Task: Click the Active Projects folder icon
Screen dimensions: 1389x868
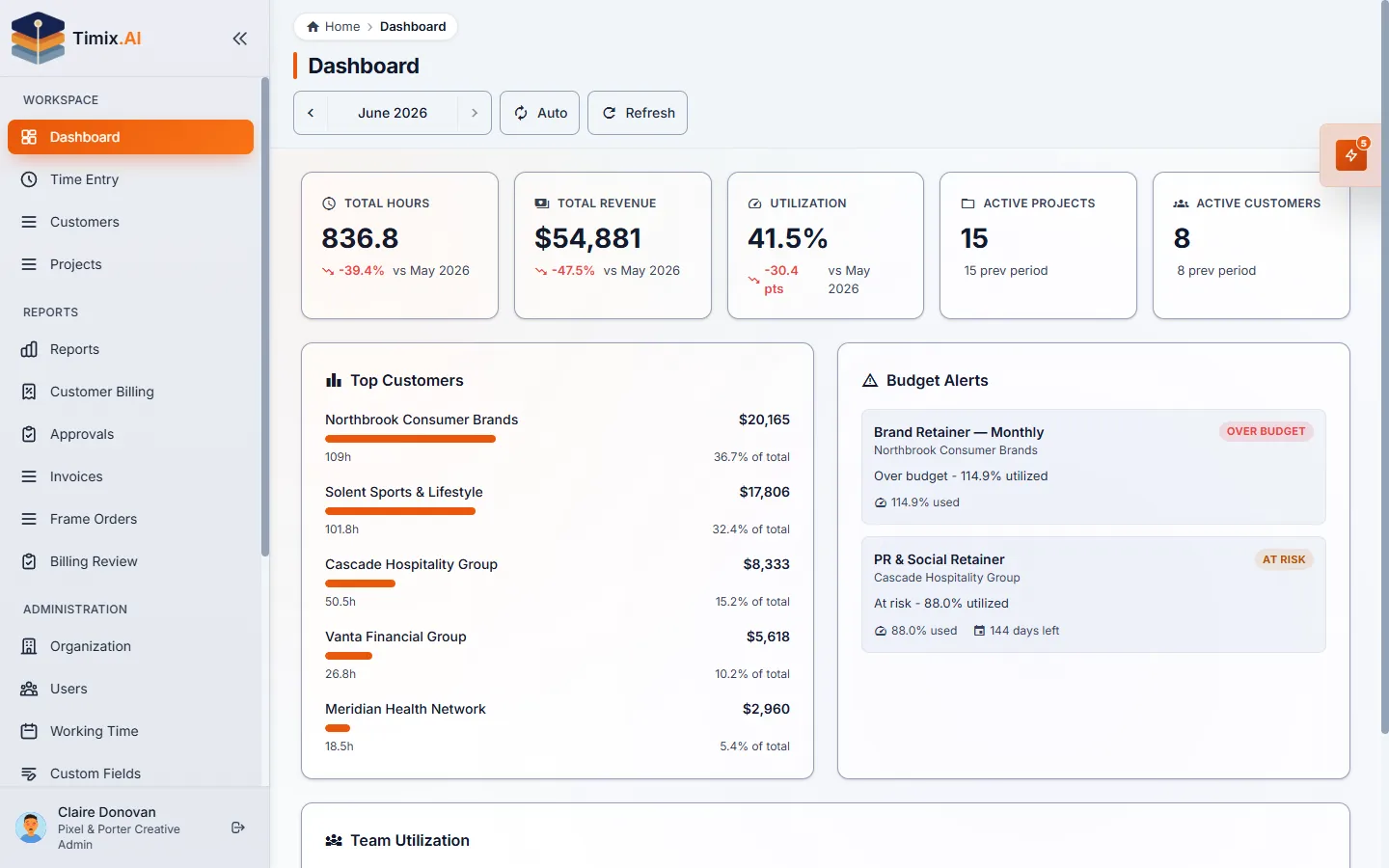Action: (x=967, y=203)
